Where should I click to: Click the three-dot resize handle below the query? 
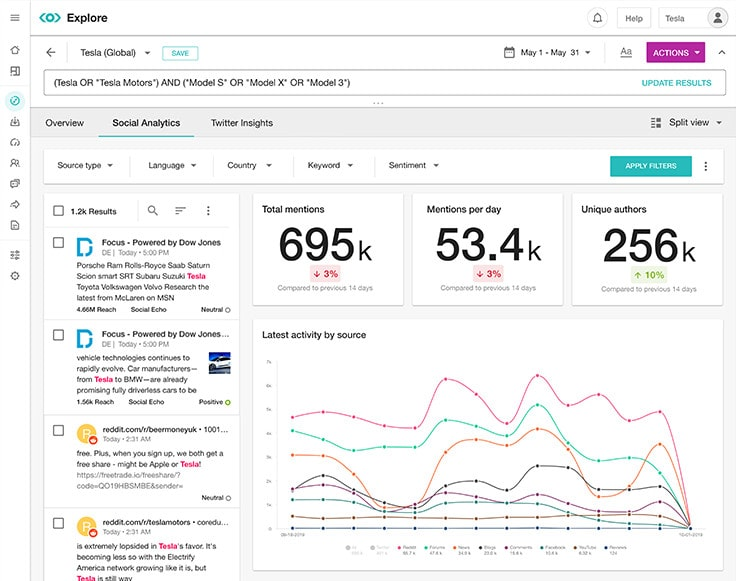378,103
